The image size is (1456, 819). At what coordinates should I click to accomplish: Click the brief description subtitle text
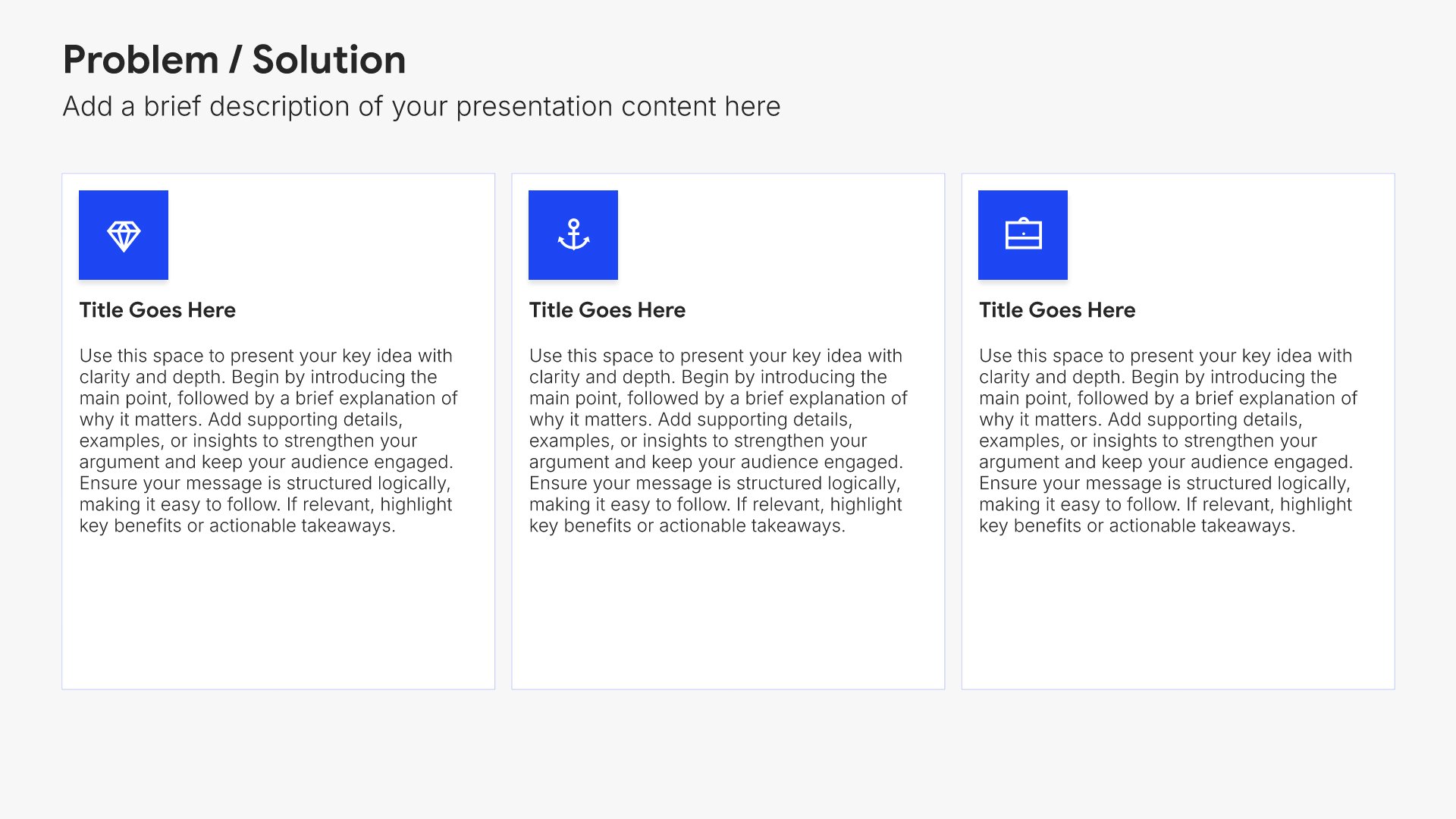click(x=422, y=107)
